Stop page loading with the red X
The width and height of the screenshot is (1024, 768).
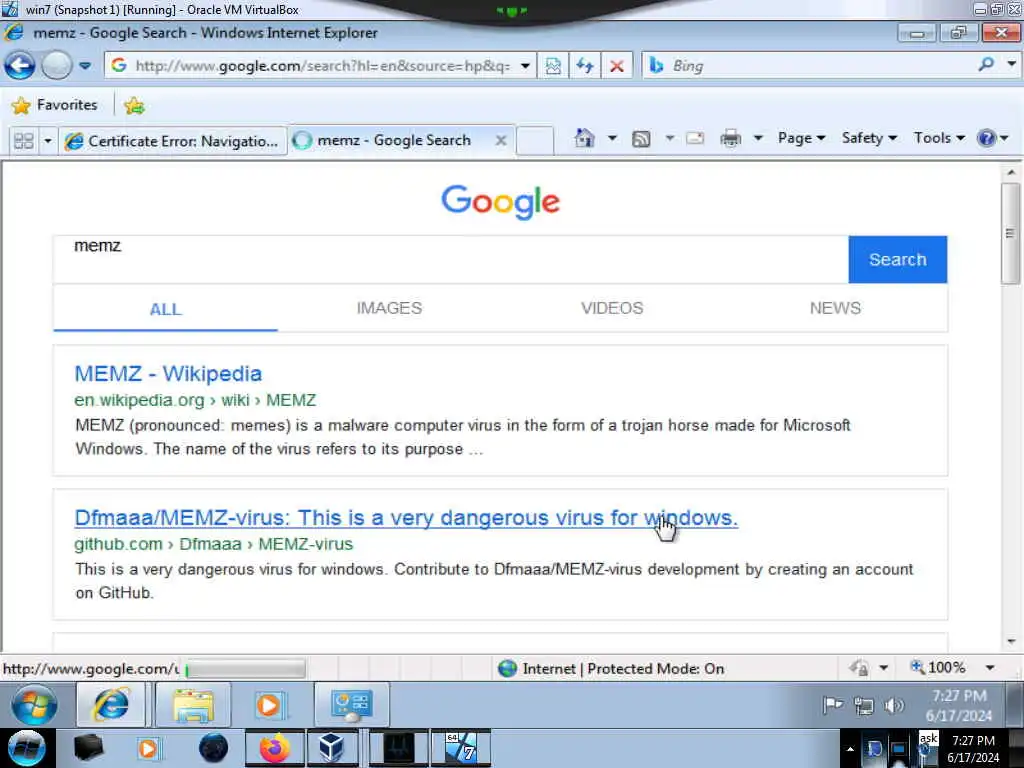click(x=616, y=66)
